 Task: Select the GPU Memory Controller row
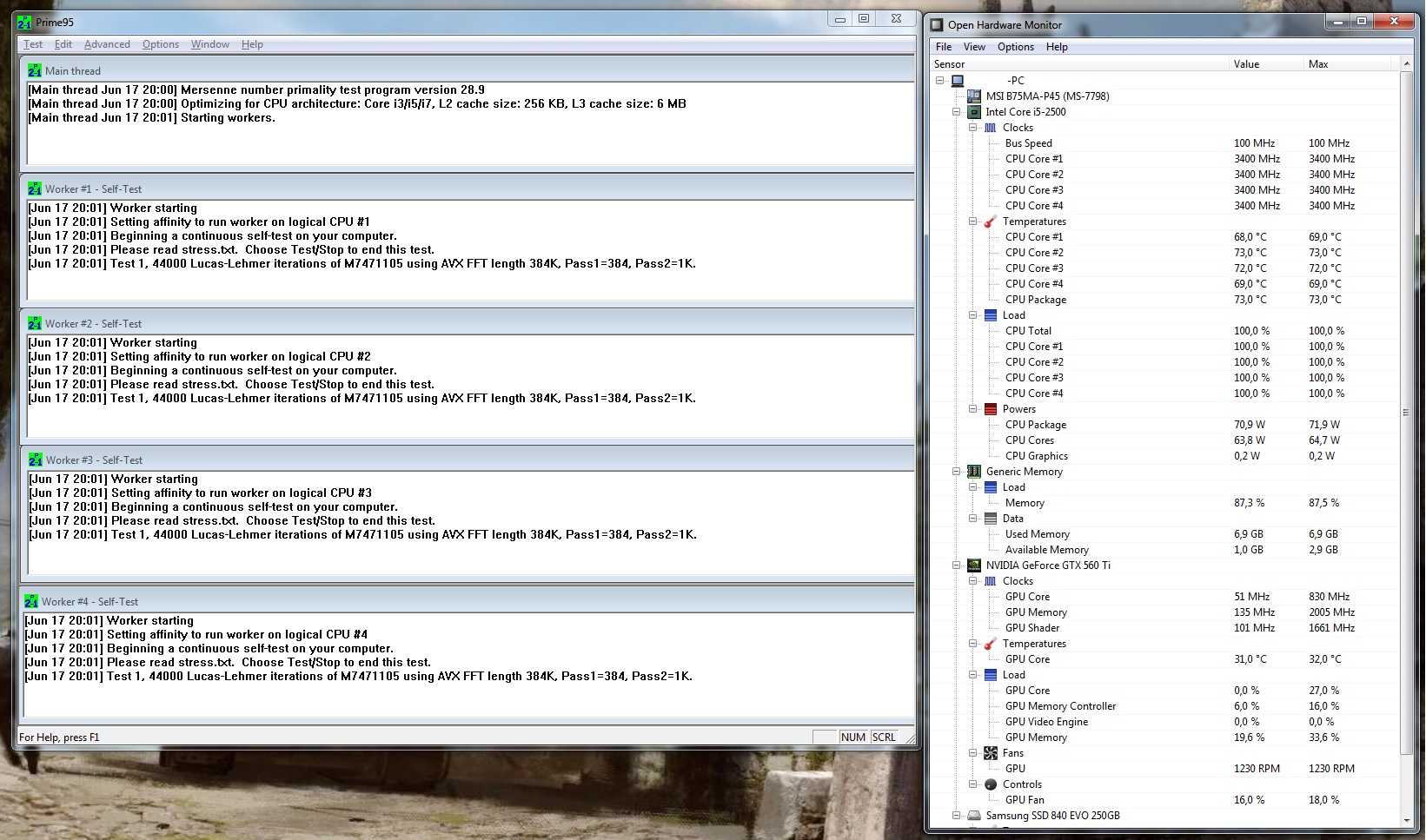tap(1164, 706)
